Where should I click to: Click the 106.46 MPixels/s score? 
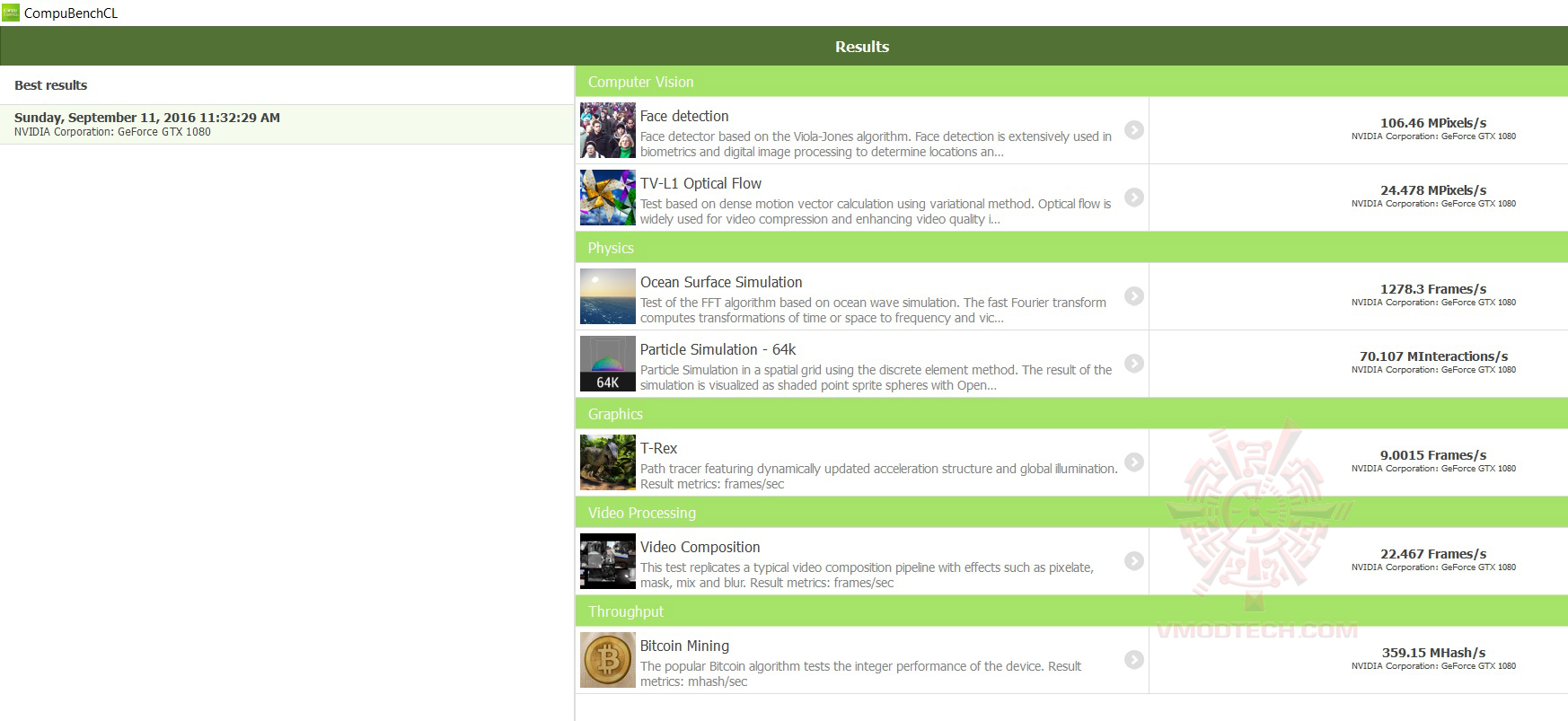click(1433, 123)
